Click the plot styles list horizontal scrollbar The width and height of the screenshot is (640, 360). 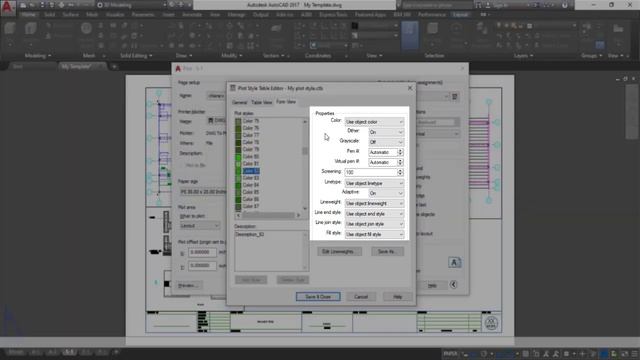(268, 215)
